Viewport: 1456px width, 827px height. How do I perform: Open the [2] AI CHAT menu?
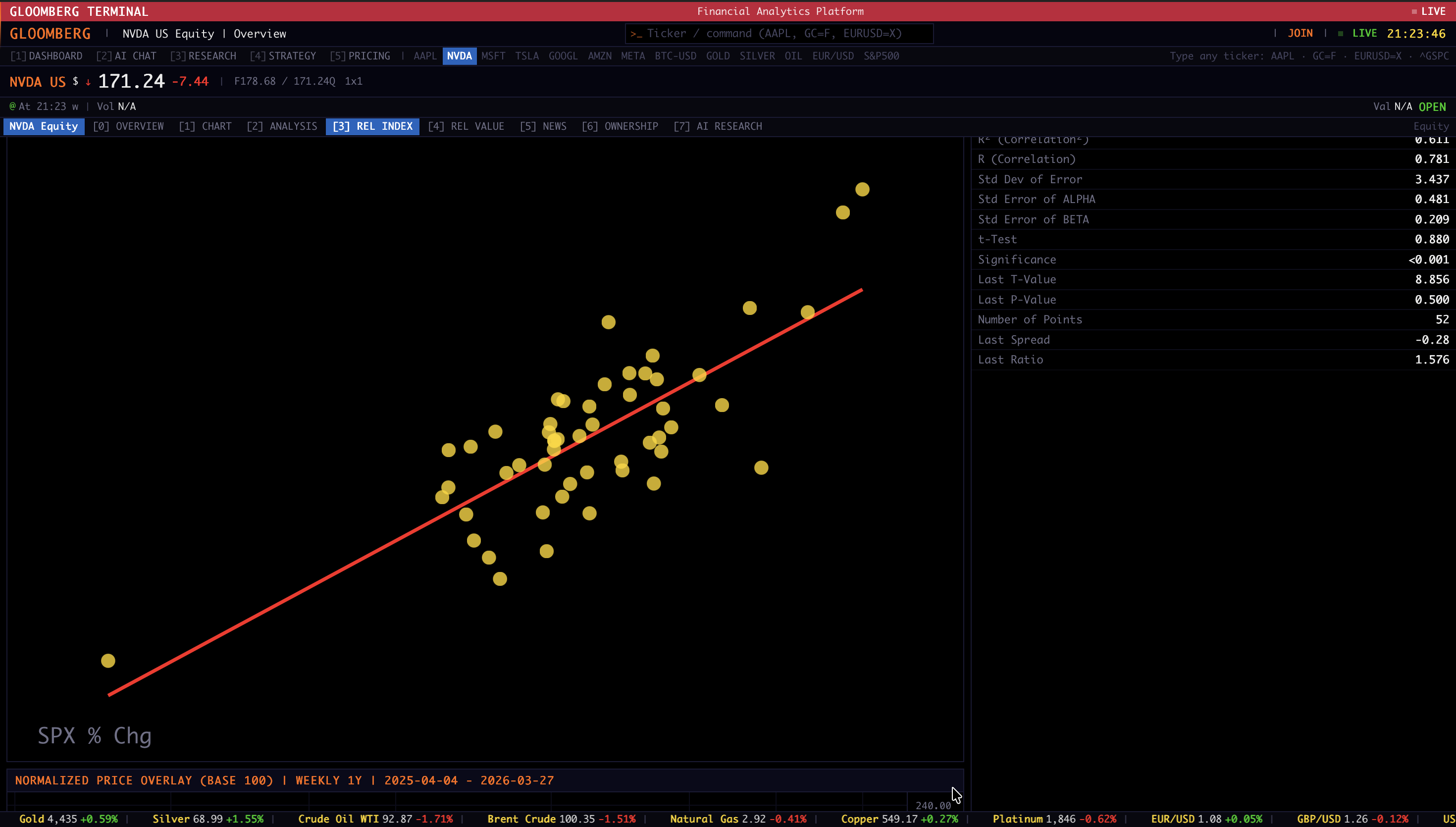[x=126, y=55]
